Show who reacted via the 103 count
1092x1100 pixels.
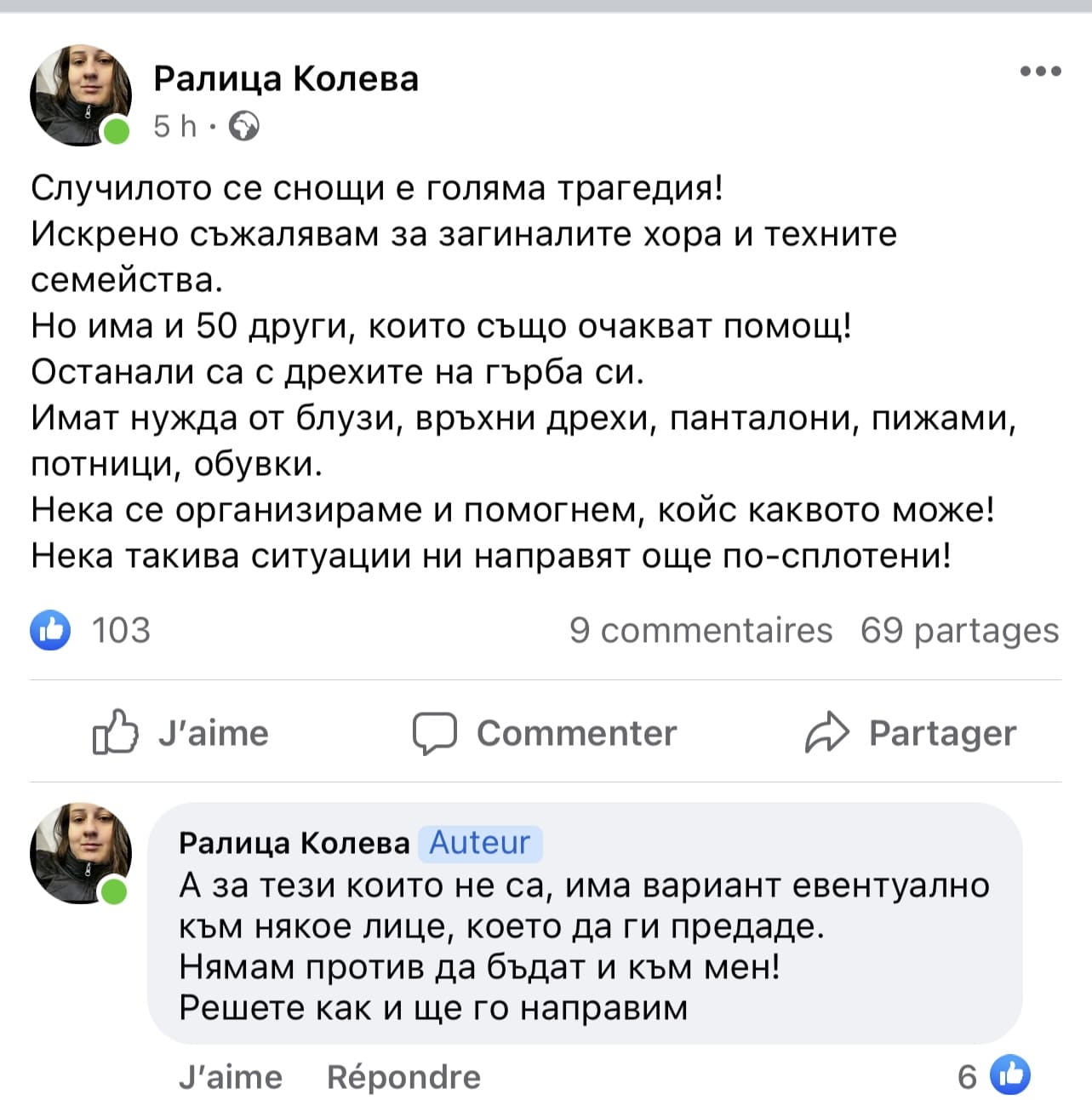point(121,630)
